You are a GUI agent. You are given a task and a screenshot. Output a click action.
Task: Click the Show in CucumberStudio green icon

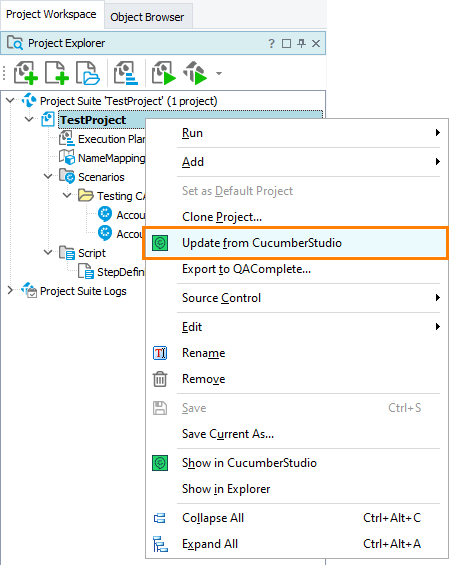coord(160,463)
